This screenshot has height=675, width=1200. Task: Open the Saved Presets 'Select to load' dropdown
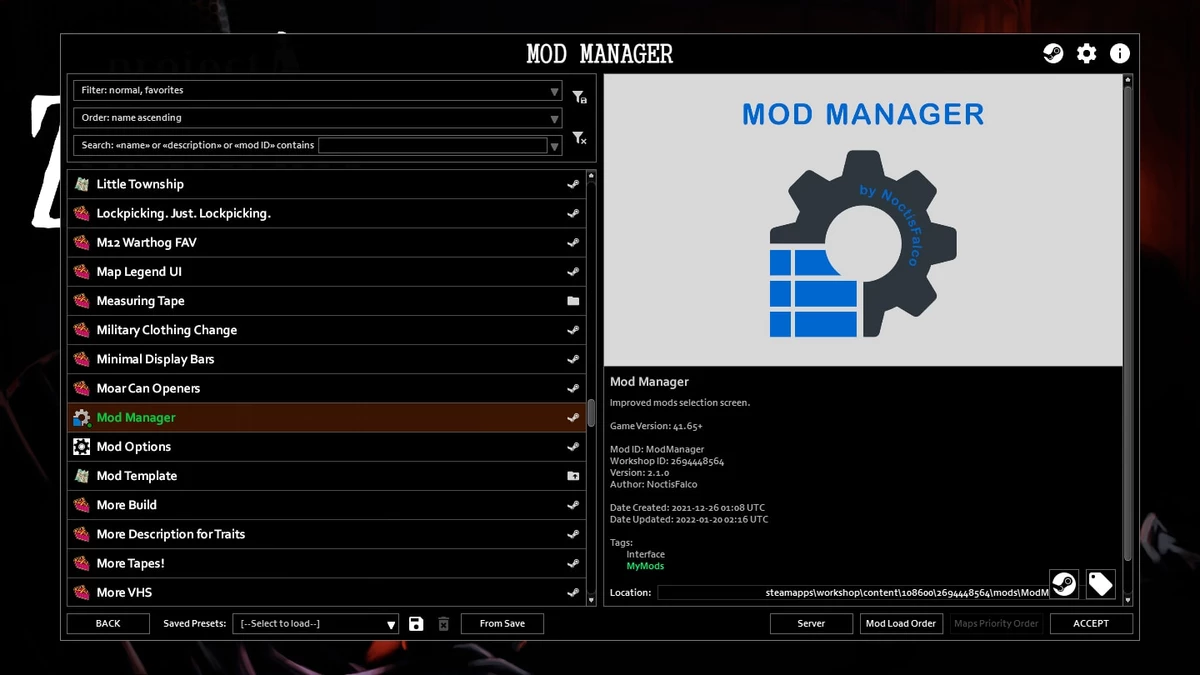click(316, 624)
